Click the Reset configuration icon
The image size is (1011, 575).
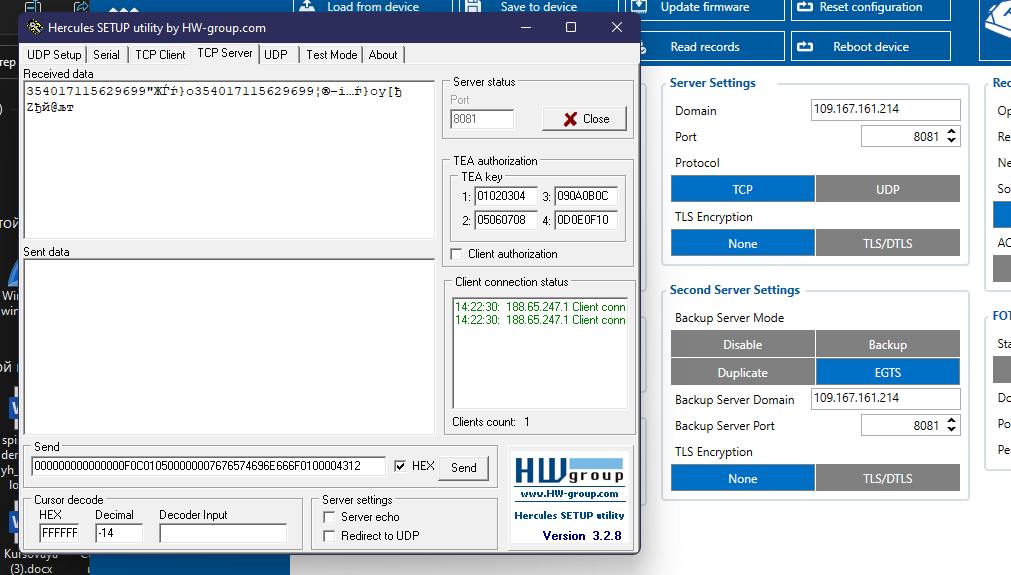pos(804,7)
